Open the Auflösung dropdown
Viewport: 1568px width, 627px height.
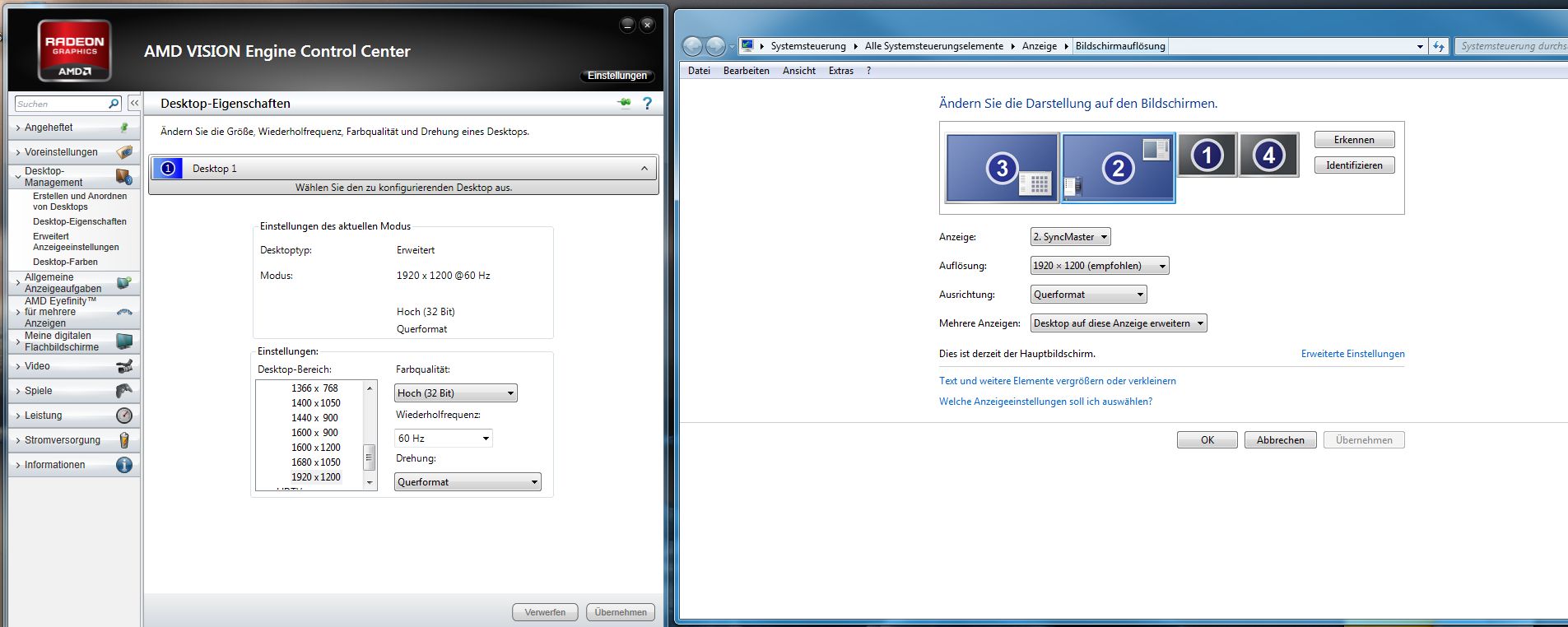[1100, 266]
